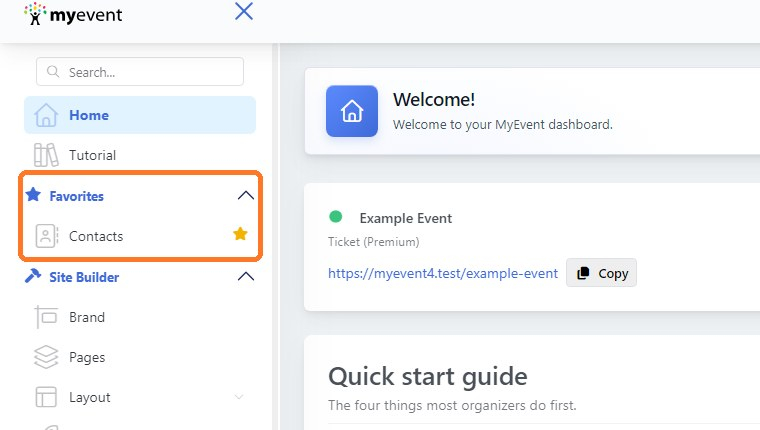Click the books icon beside Tutorial
This screenshot has width=760, height=430.
coord(46,155)
